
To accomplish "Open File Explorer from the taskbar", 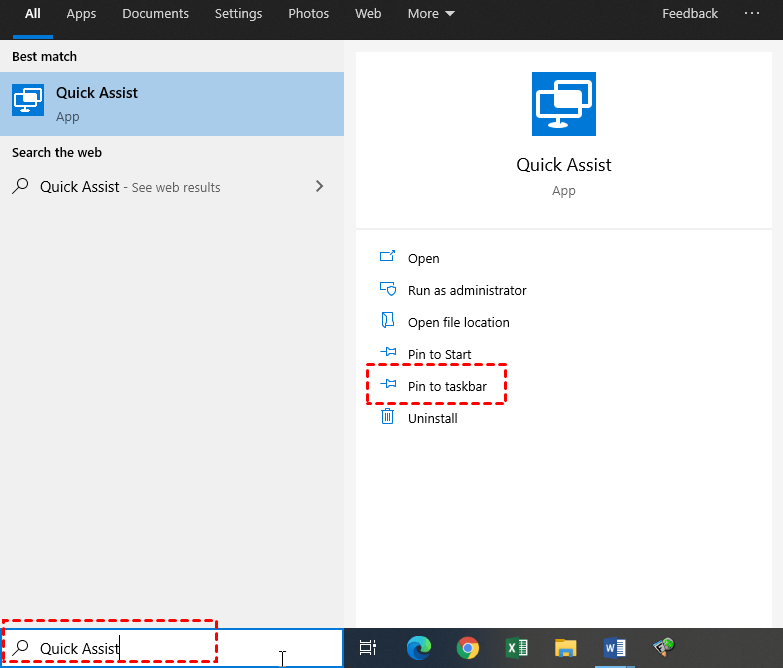I will pos(566,648).
